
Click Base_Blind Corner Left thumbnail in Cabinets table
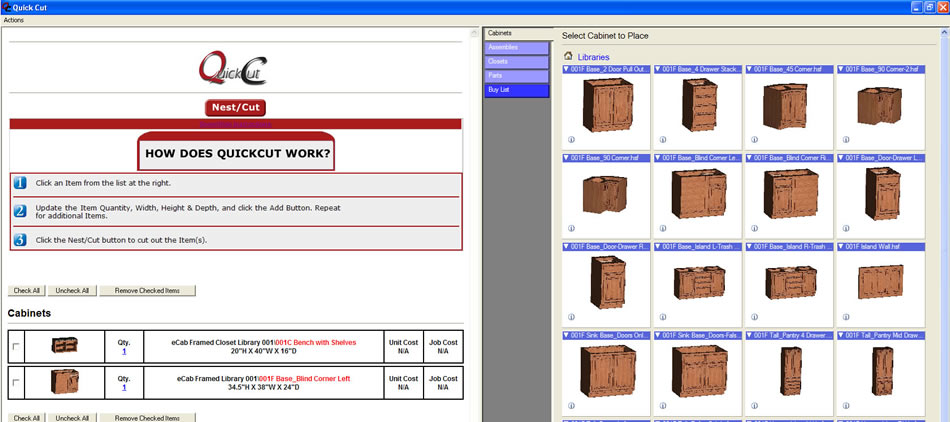coord(64,381)
